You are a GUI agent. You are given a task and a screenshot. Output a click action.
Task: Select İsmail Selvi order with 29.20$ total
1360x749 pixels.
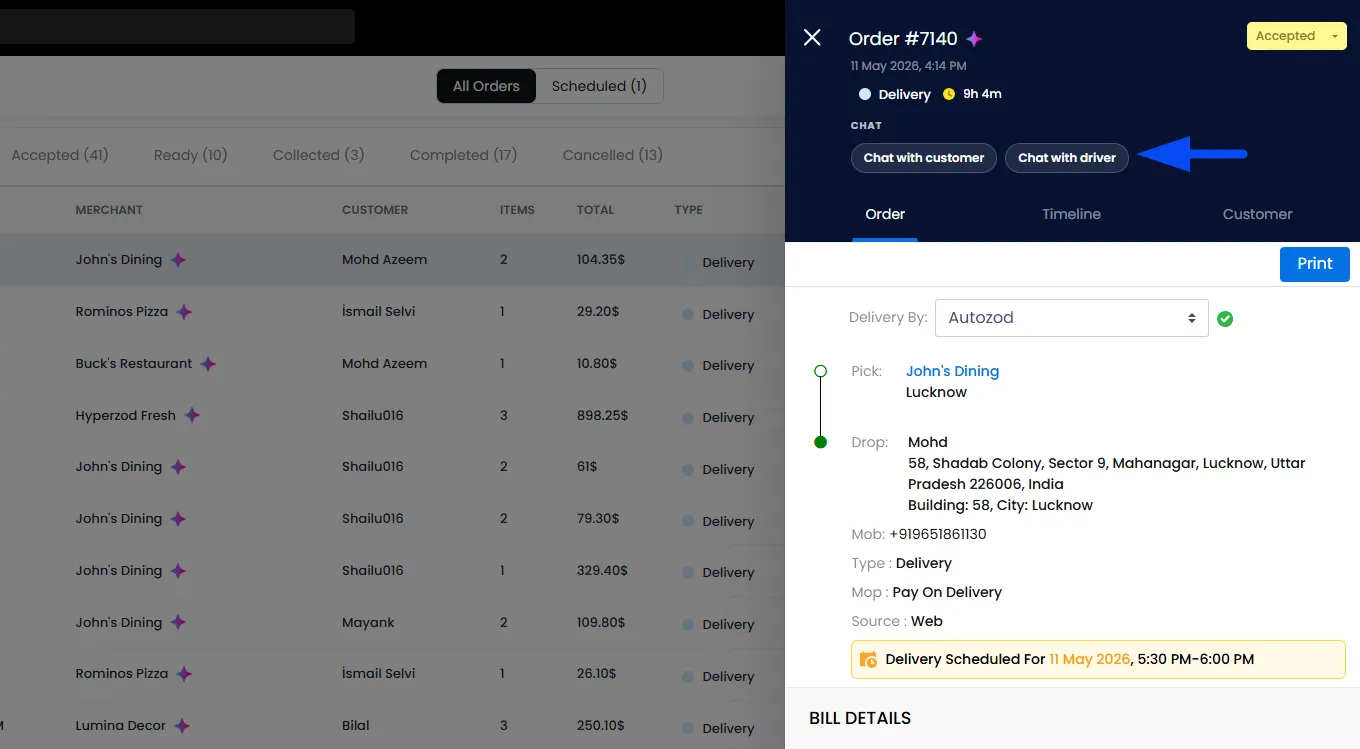point(378,312)
